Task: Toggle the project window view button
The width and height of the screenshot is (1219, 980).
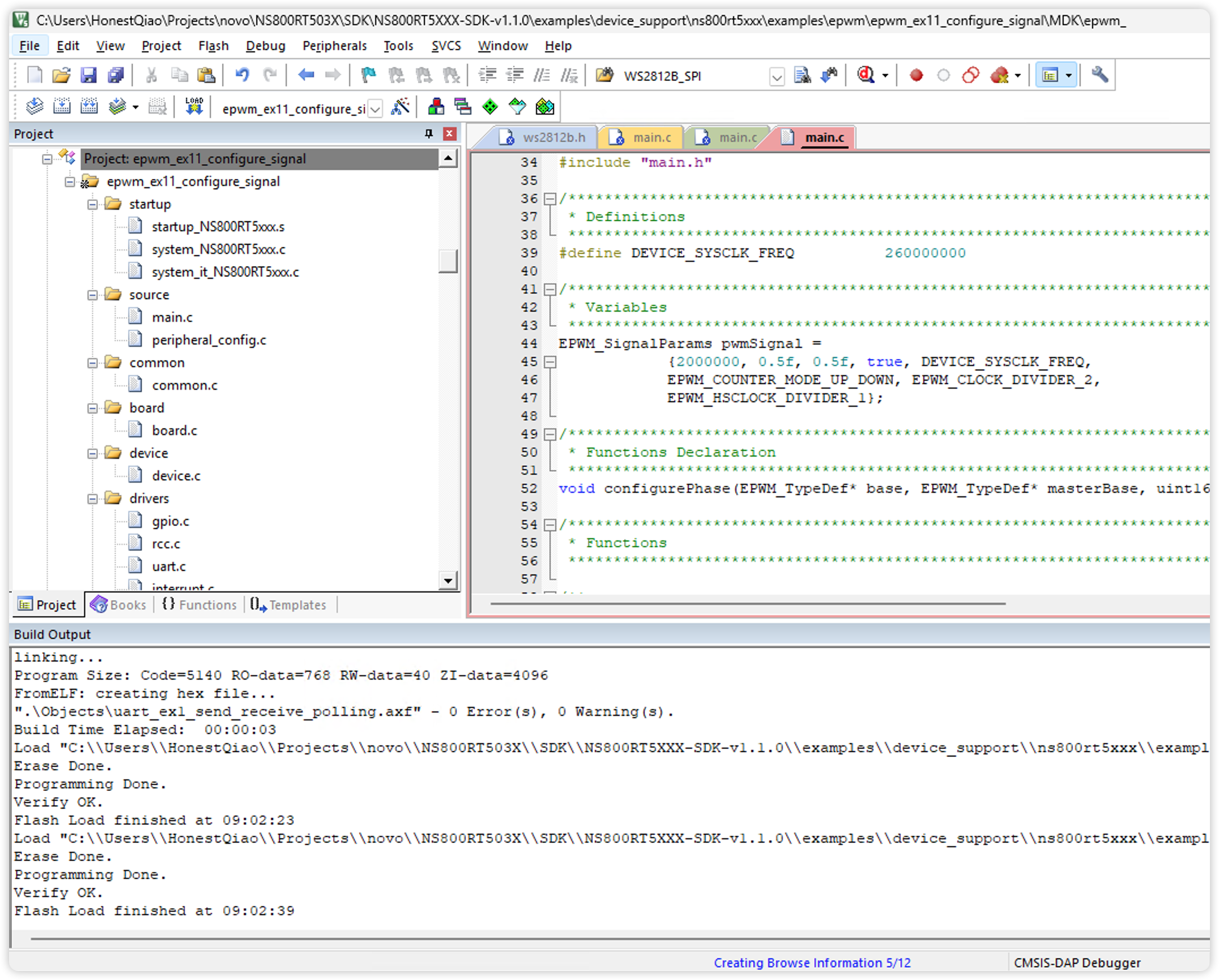Action: [x=1050, y=75]
